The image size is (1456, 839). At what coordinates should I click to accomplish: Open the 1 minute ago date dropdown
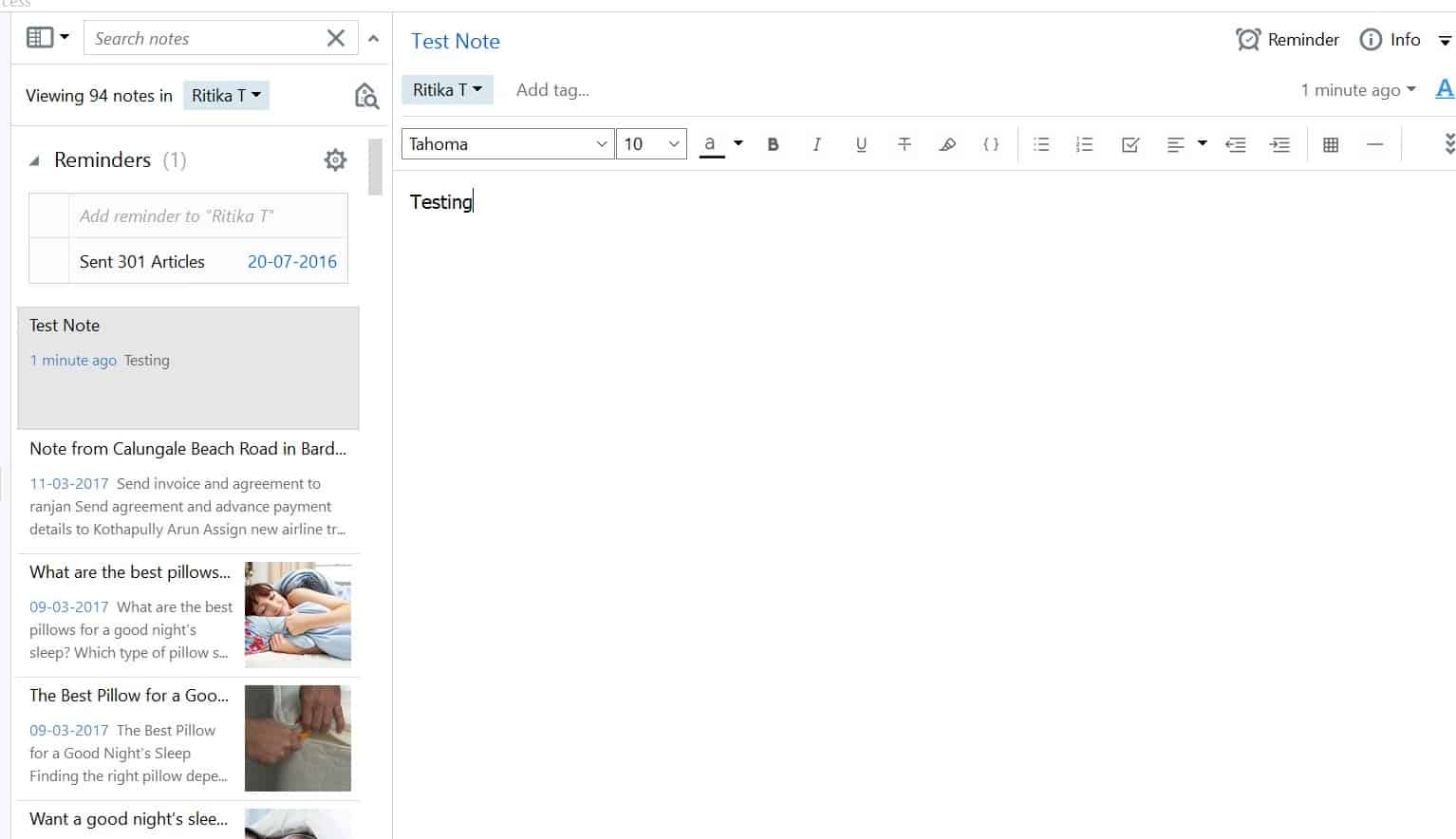coord(1358,90)
